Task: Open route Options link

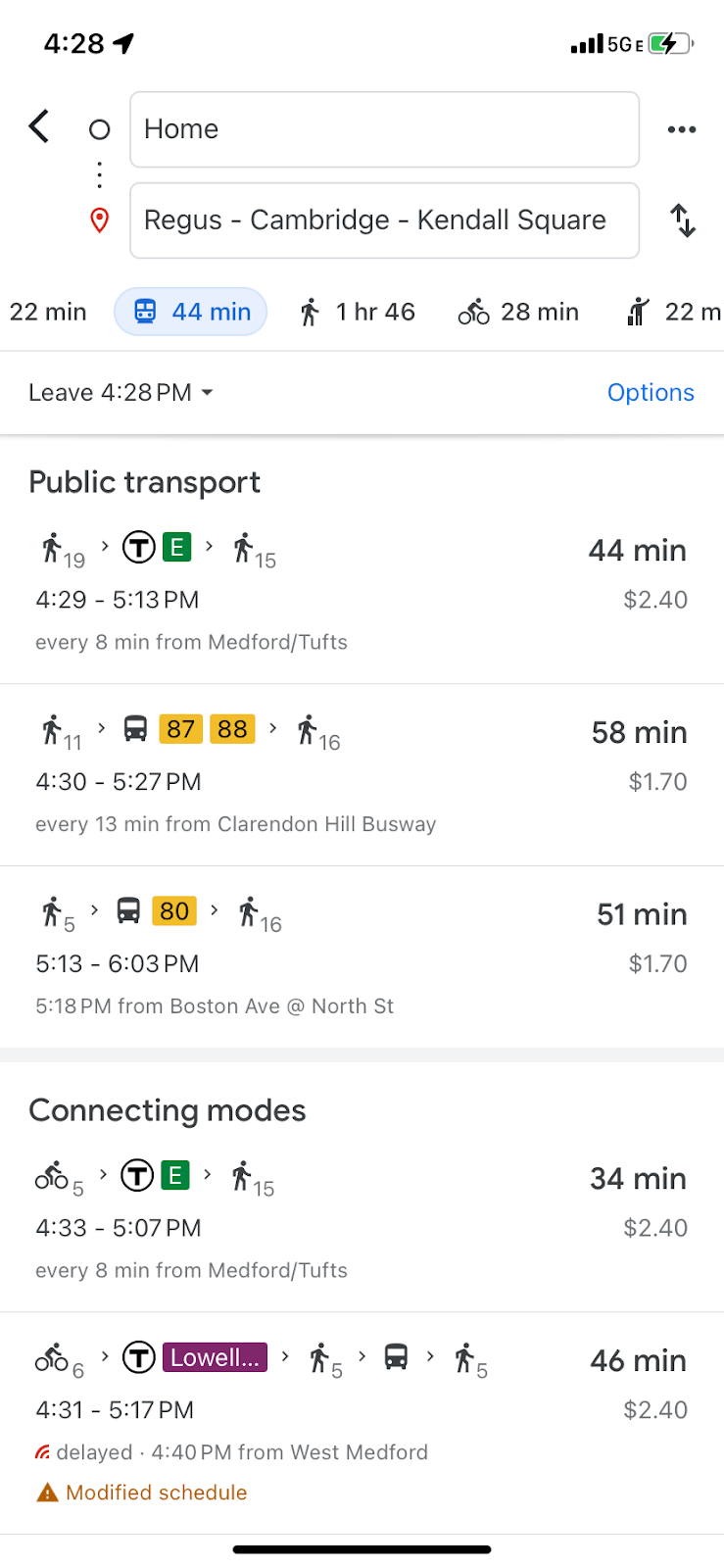Action: click(651, 393)
